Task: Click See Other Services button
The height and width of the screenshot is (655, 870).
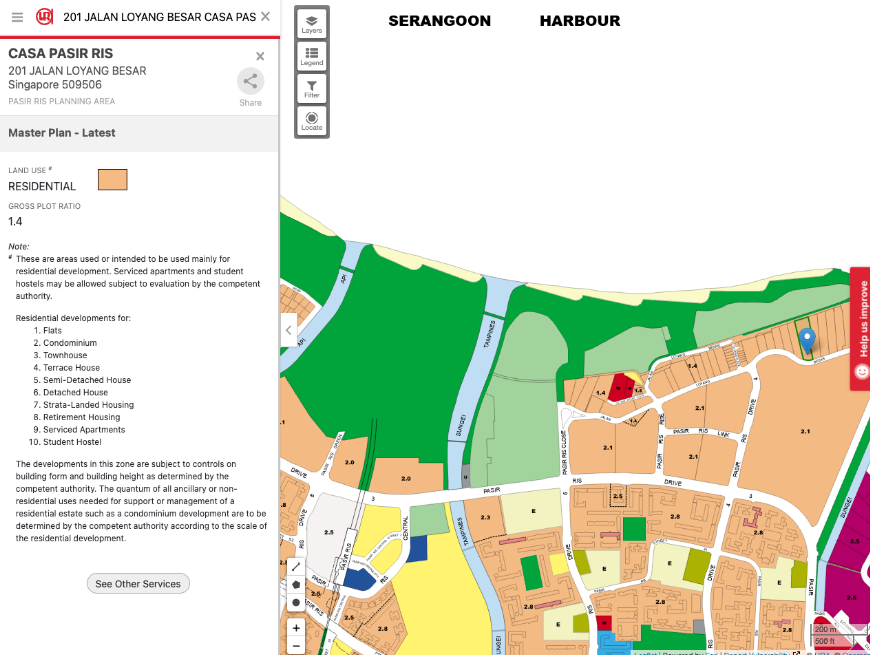Action: coord(137,584)
